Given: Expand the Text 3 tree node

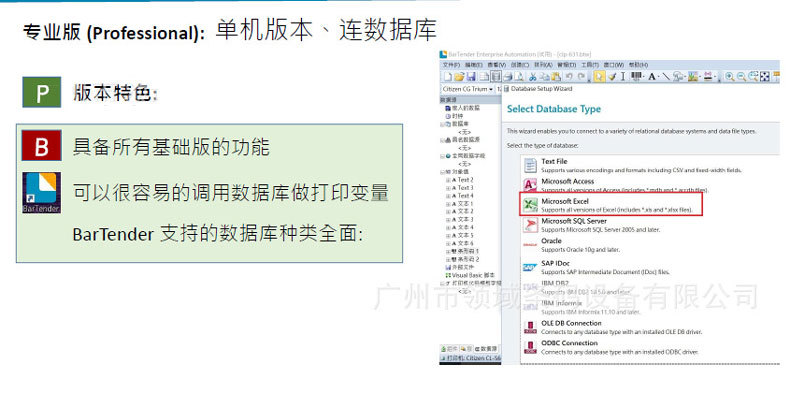Looking at the screenshot, I should coord(448,188).
